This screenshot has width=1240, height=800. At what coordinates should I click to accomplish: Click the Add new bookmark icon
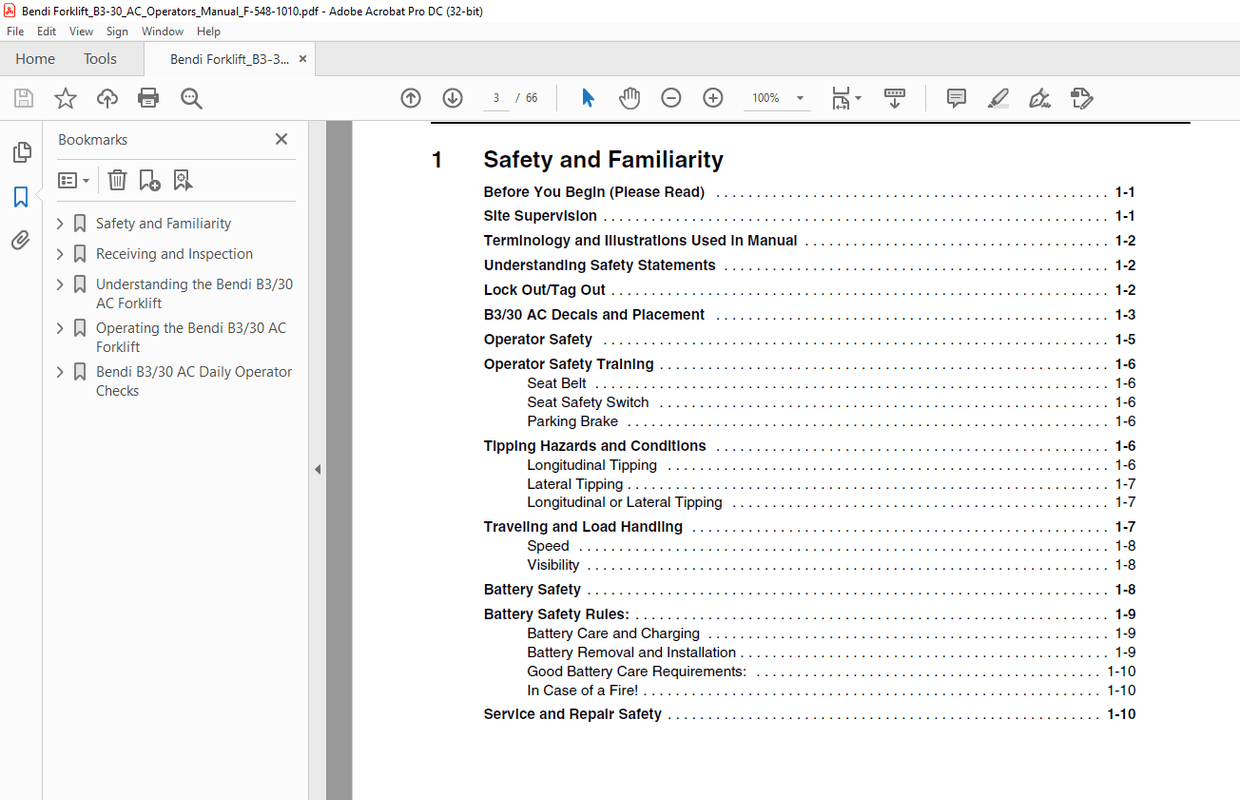coord(150,180)
